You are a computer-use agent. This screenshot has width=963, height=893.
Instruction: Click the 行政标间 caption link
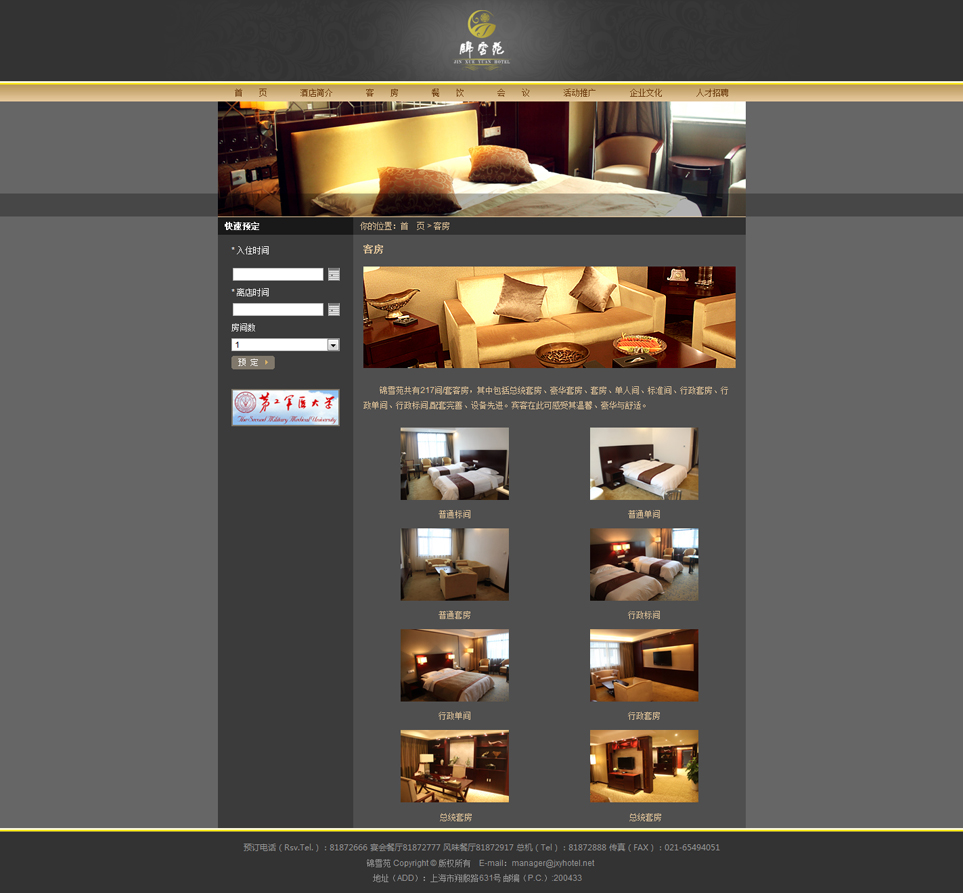[644, 615]
